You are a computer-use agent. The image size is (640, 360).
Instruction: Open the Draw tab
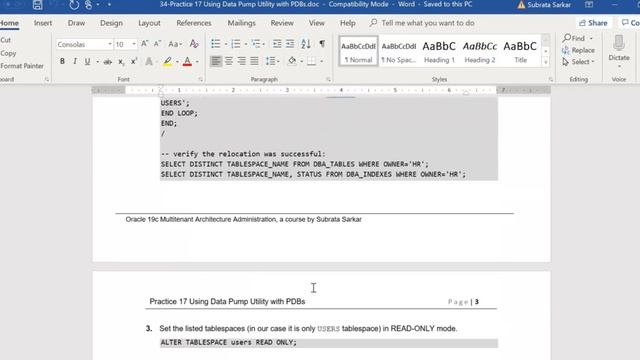(76, 23)
